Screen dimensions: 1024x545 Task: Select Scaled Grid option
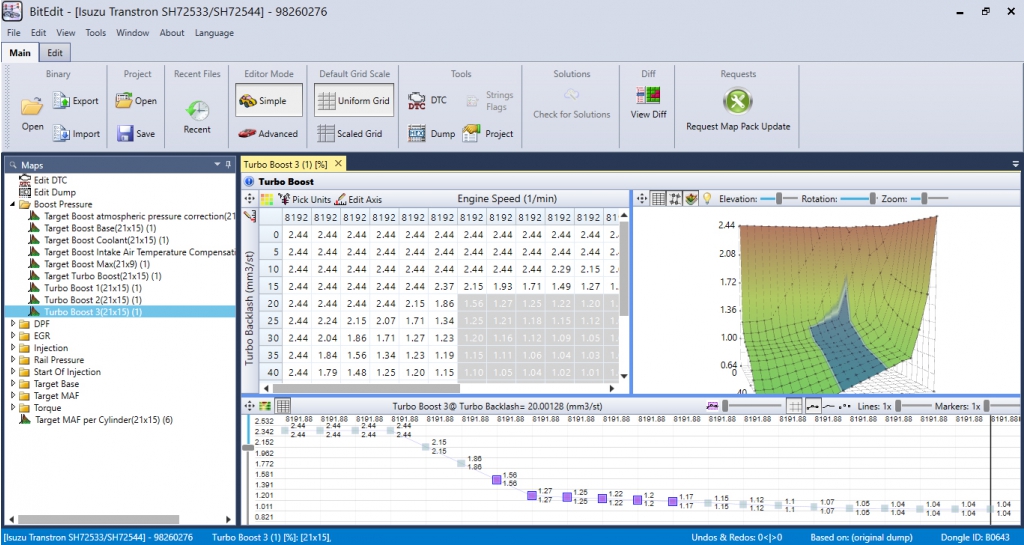(x=350, y=133)
